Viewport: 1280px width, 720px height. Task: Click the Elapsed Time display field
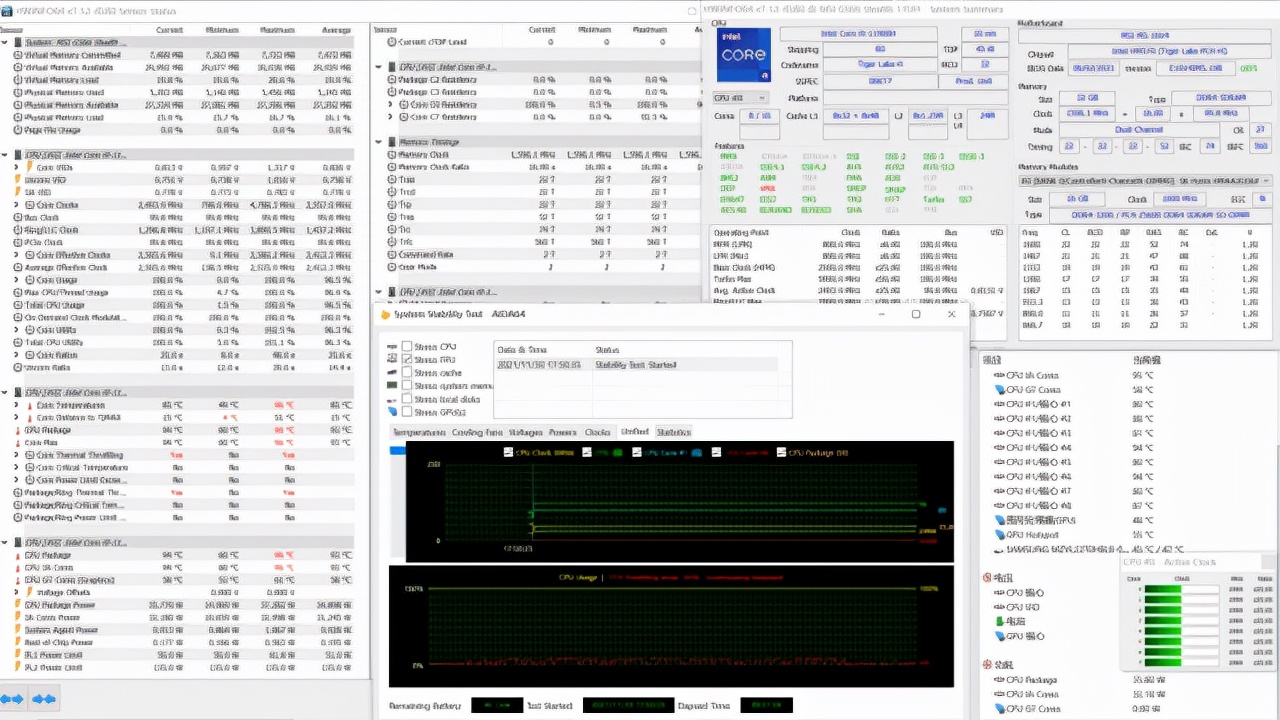pyautogui.click(x=766, y=705)
